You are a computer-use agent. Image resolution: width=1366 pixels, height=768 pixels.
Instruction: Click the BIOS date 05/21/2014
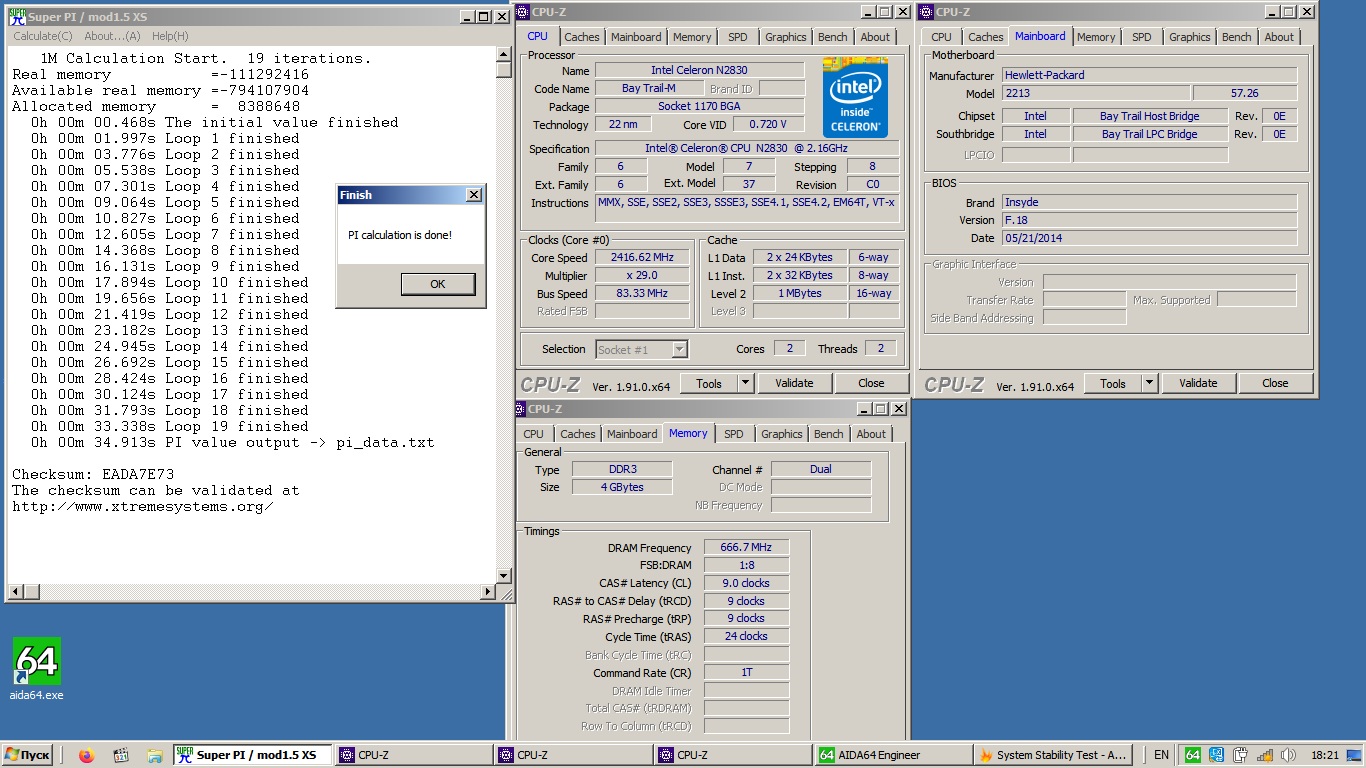click(1149, 238)
